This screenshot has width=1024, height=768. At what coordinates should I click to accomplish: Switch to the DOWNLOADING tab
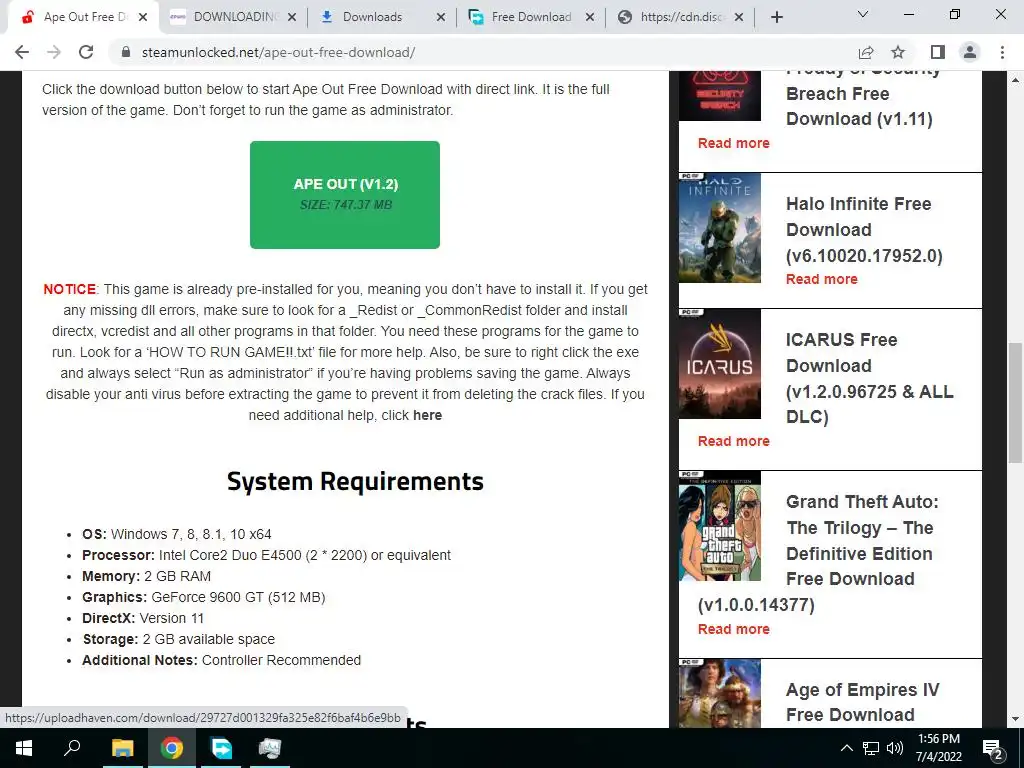point(232,17)
